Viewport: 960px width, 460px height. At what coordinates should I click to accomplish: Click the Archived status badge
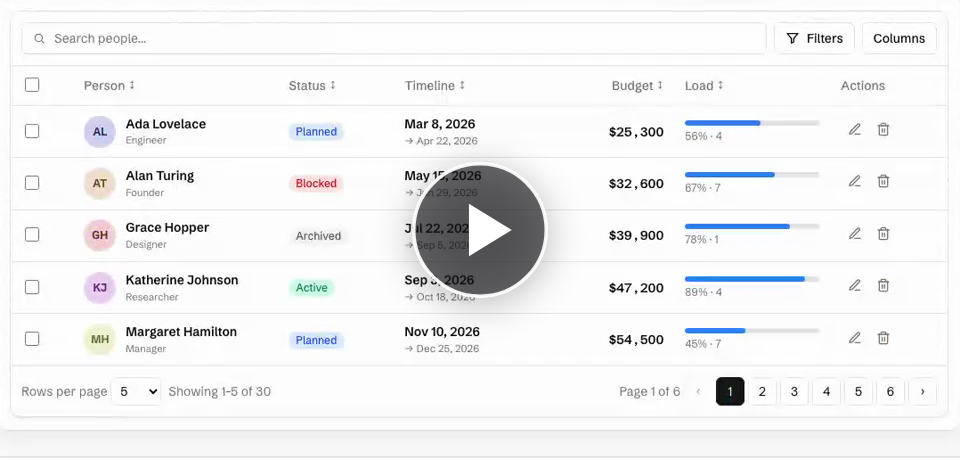(318, 236)
